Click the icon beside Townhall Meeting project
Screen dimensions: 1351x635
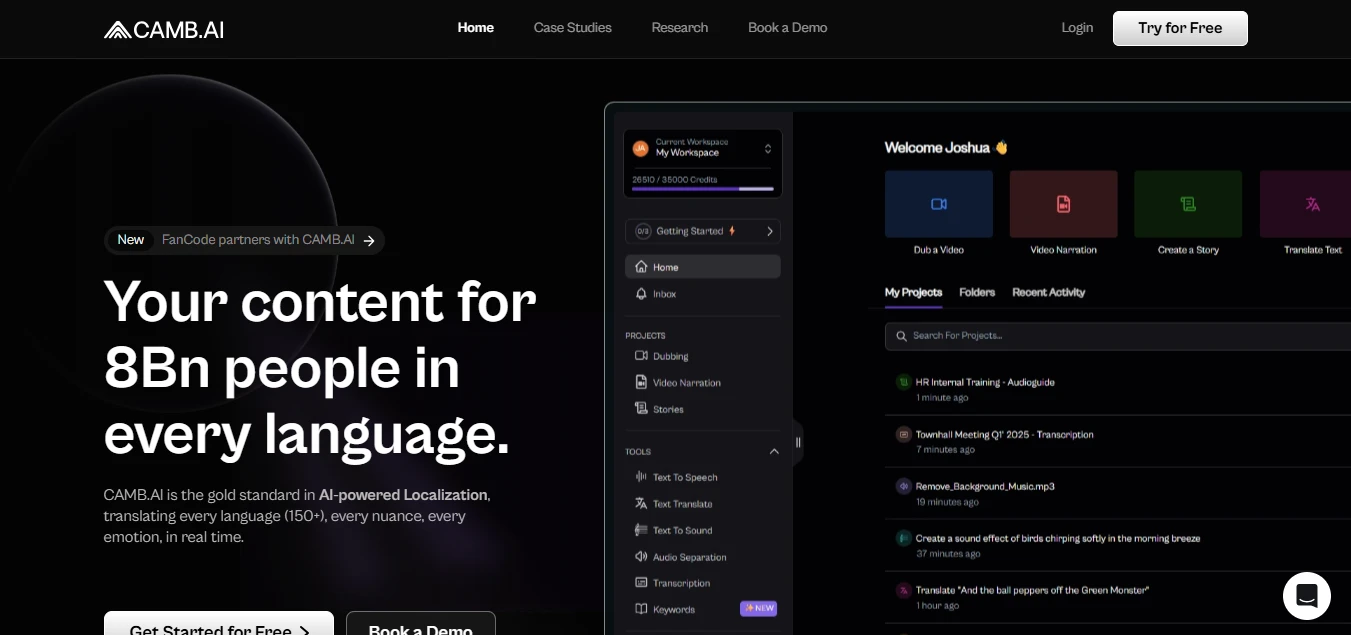(904, 434)
